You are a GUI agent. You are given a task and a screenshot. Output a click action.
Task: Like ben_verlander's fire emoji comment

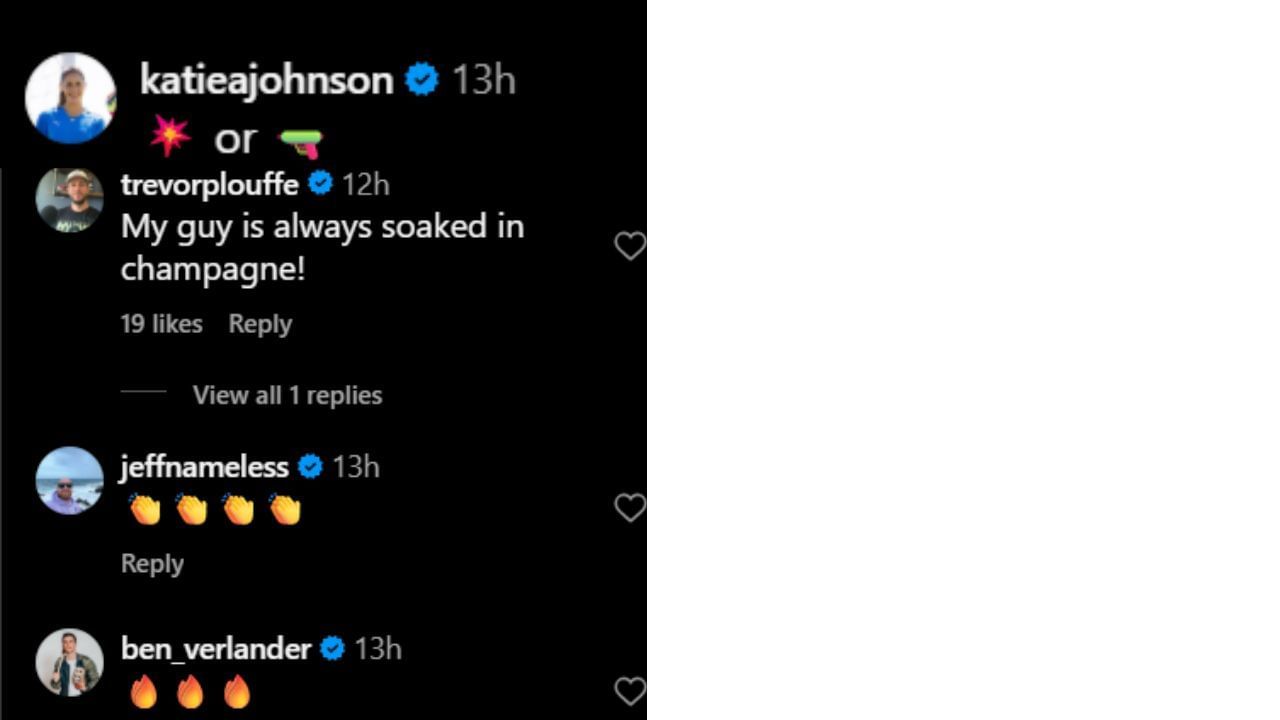pos(629,691)
